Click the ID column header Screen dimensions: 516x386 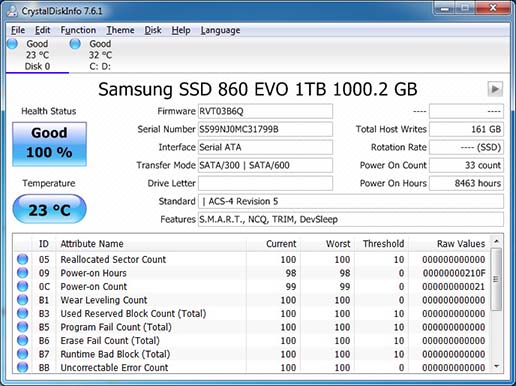[44, 244]
